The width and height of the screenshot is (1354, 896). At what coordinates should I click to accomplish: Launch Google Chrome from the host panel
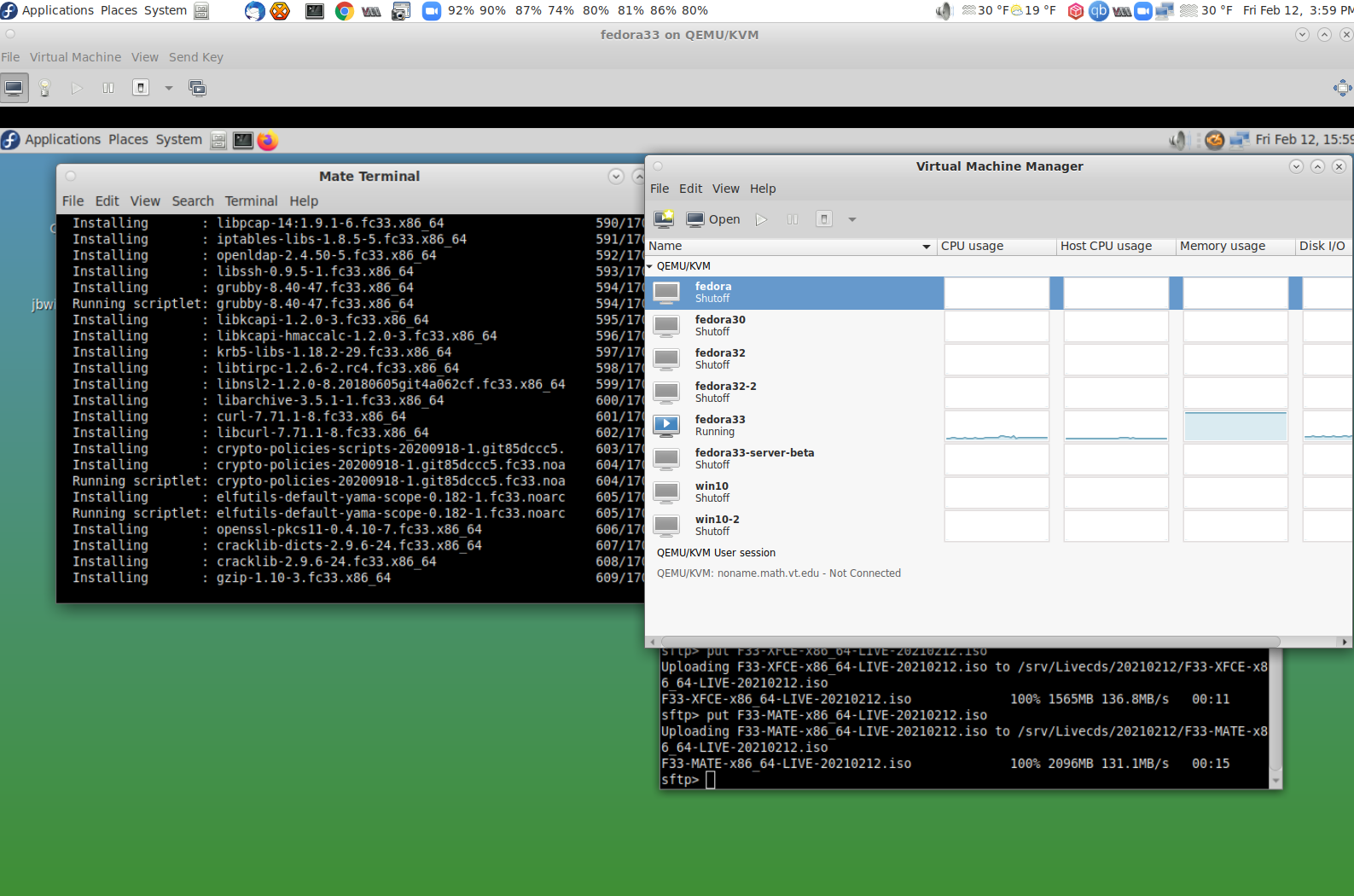click(345, 11)
